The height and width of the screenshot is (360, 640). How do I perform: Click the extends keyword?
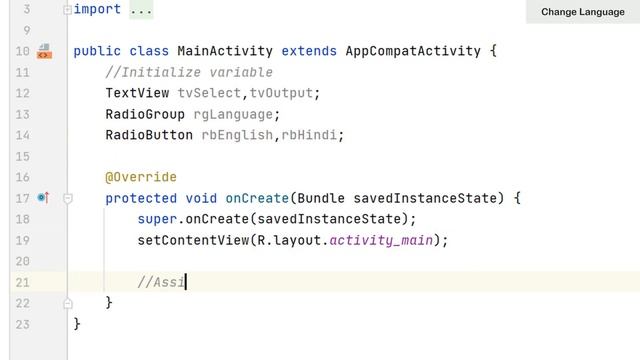(309, 51)
